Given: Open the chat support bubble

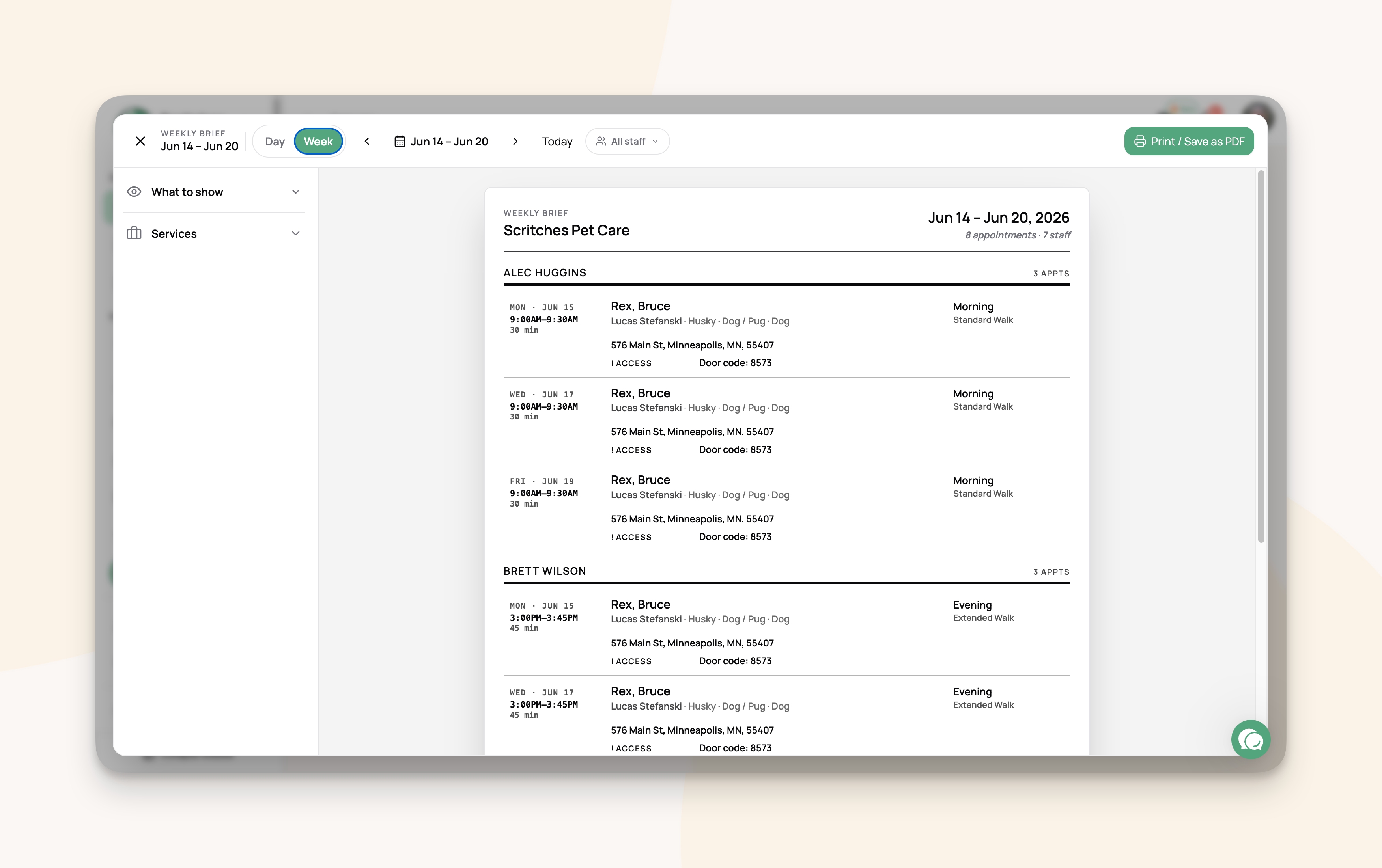Looking at the screenshot, I should click(x=1251, y=739).
